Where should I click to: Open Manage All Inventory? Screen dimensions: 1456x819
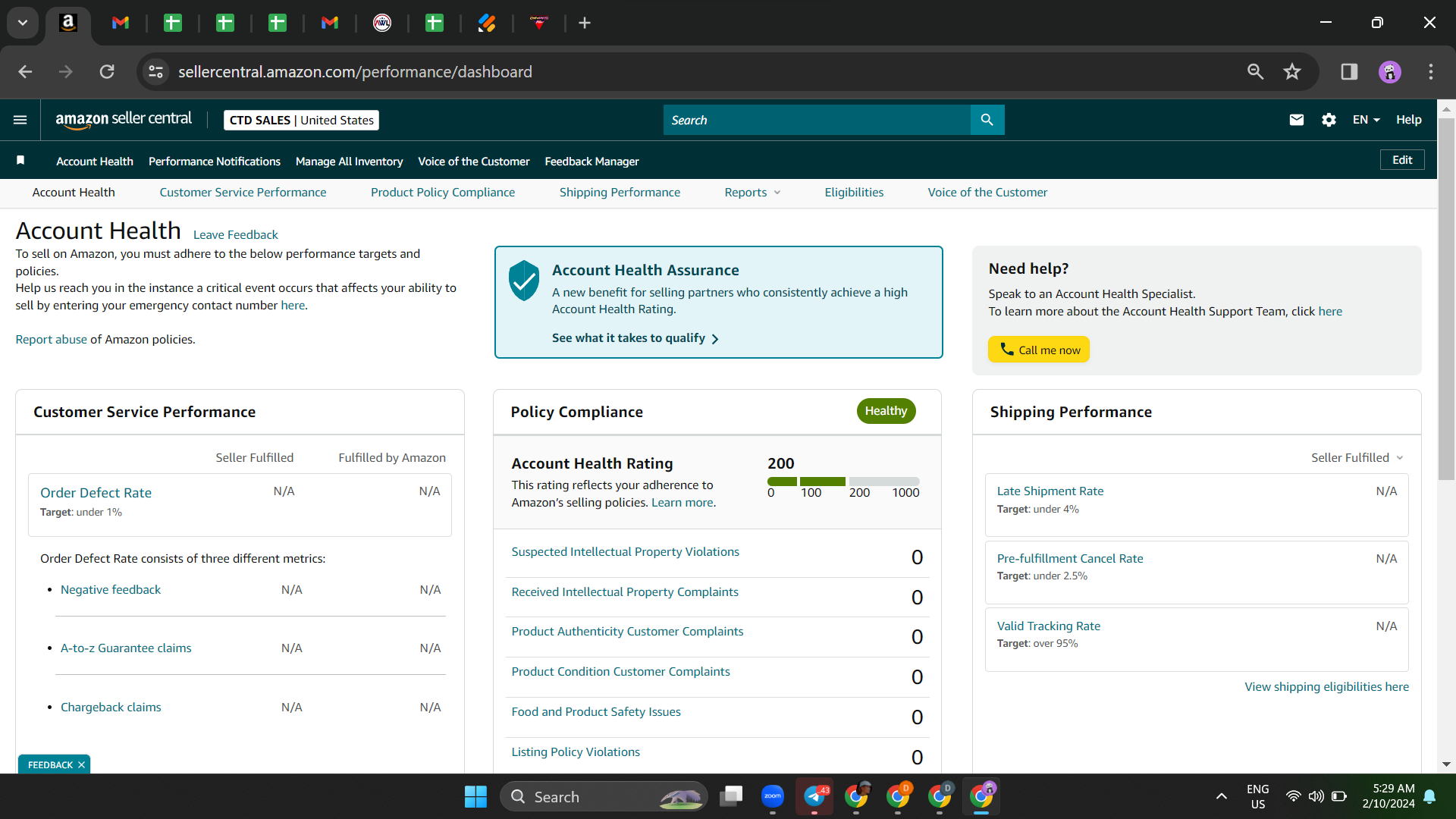[x=349, y=161]
